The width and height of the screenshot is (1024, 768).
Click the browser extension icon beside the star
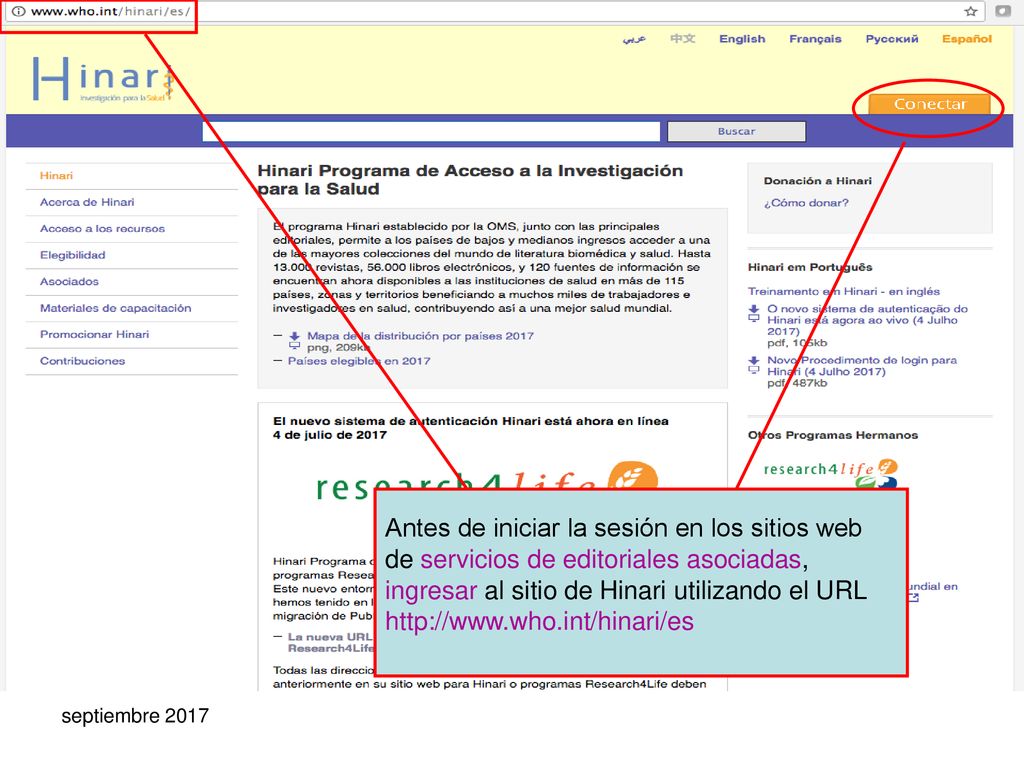[x=1003, y=11]
